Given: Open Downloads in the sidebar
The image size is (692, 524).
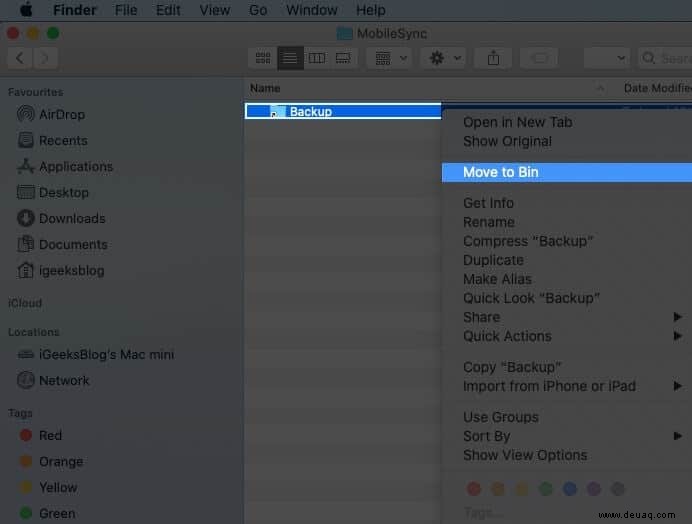Looking at the screenshot, I should (x=61, y=219).
